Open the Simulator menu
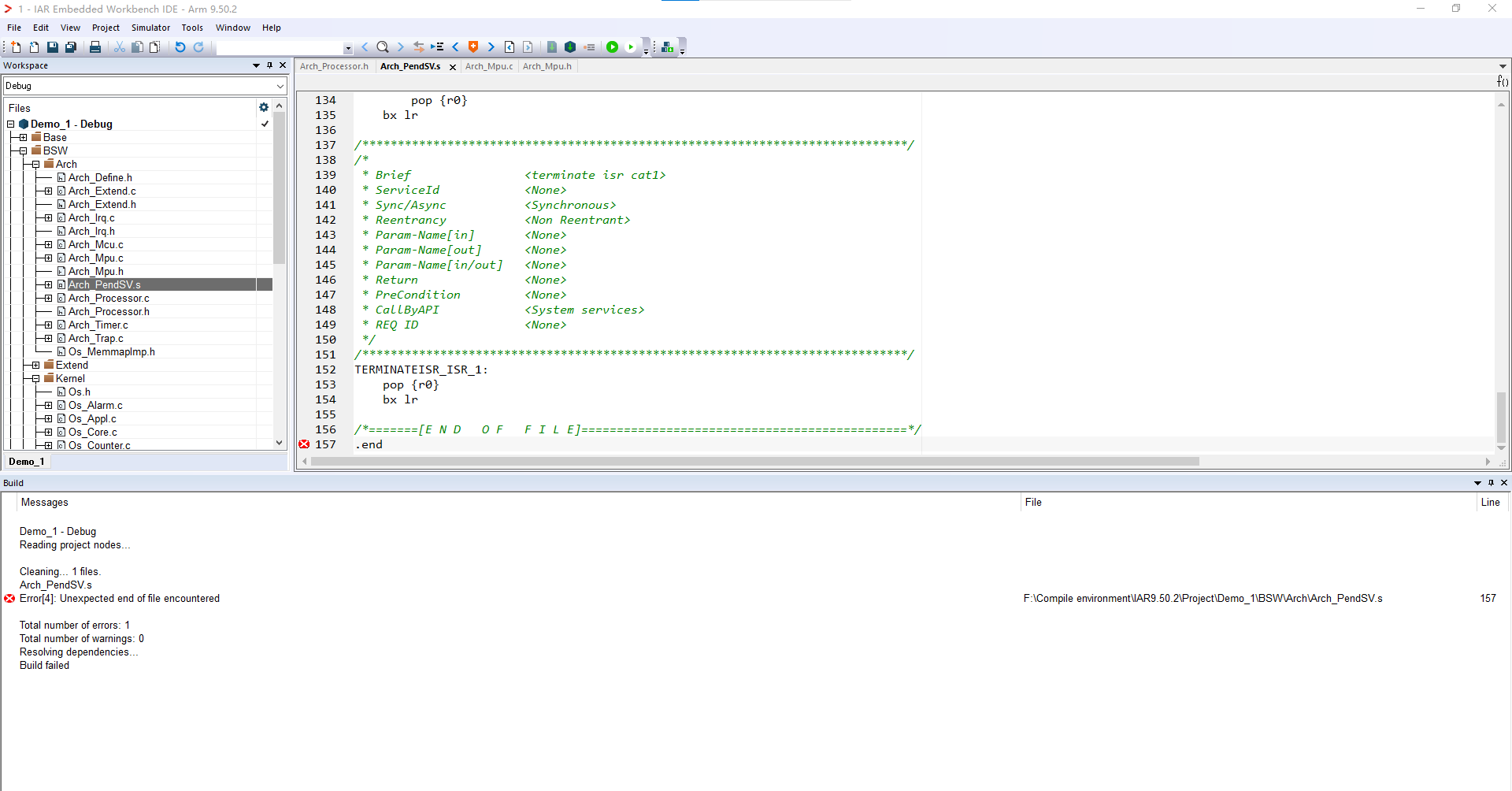The height and width of the screenshot is (791, 1512). tap(150, 28)
